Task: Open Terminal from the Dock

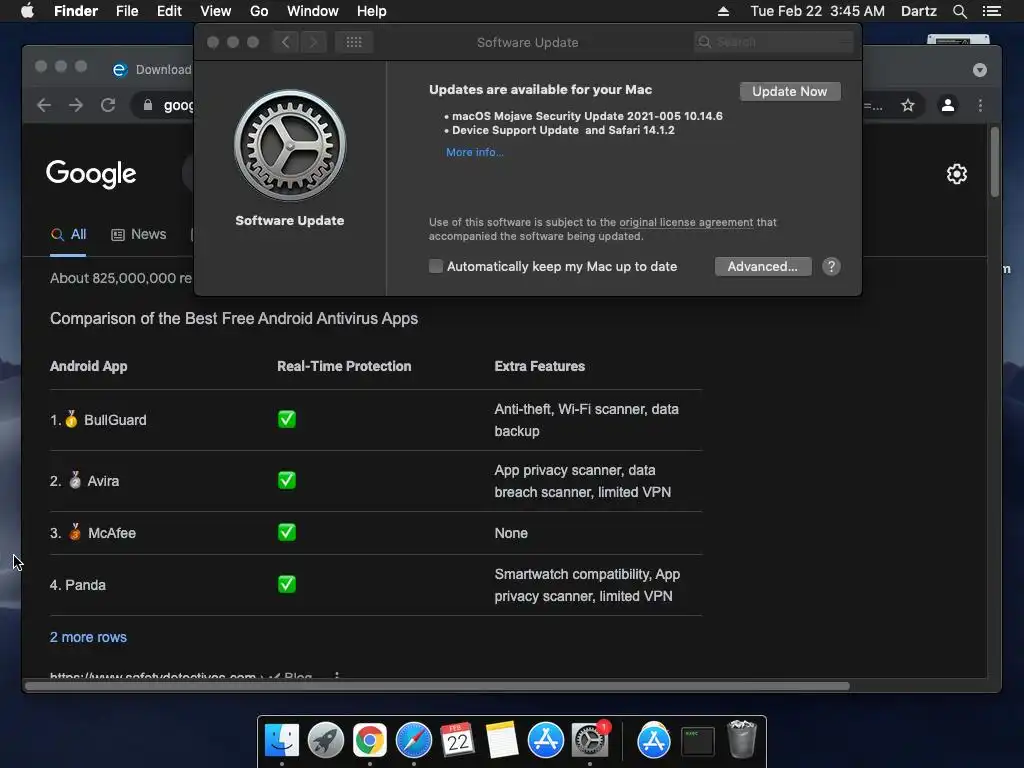Action: pos(697,742)
